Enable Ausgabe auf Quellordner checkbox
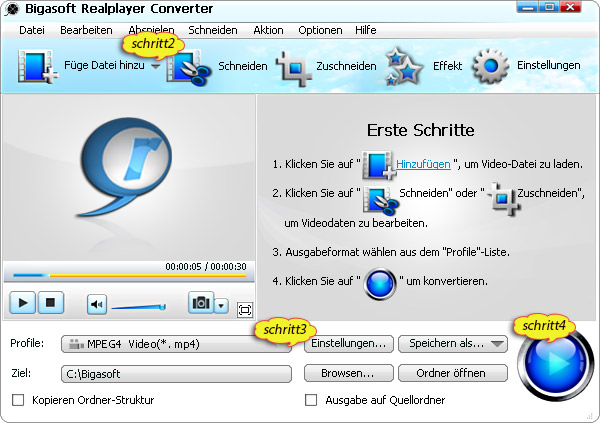The image size is (600, 423). point(311,400)
